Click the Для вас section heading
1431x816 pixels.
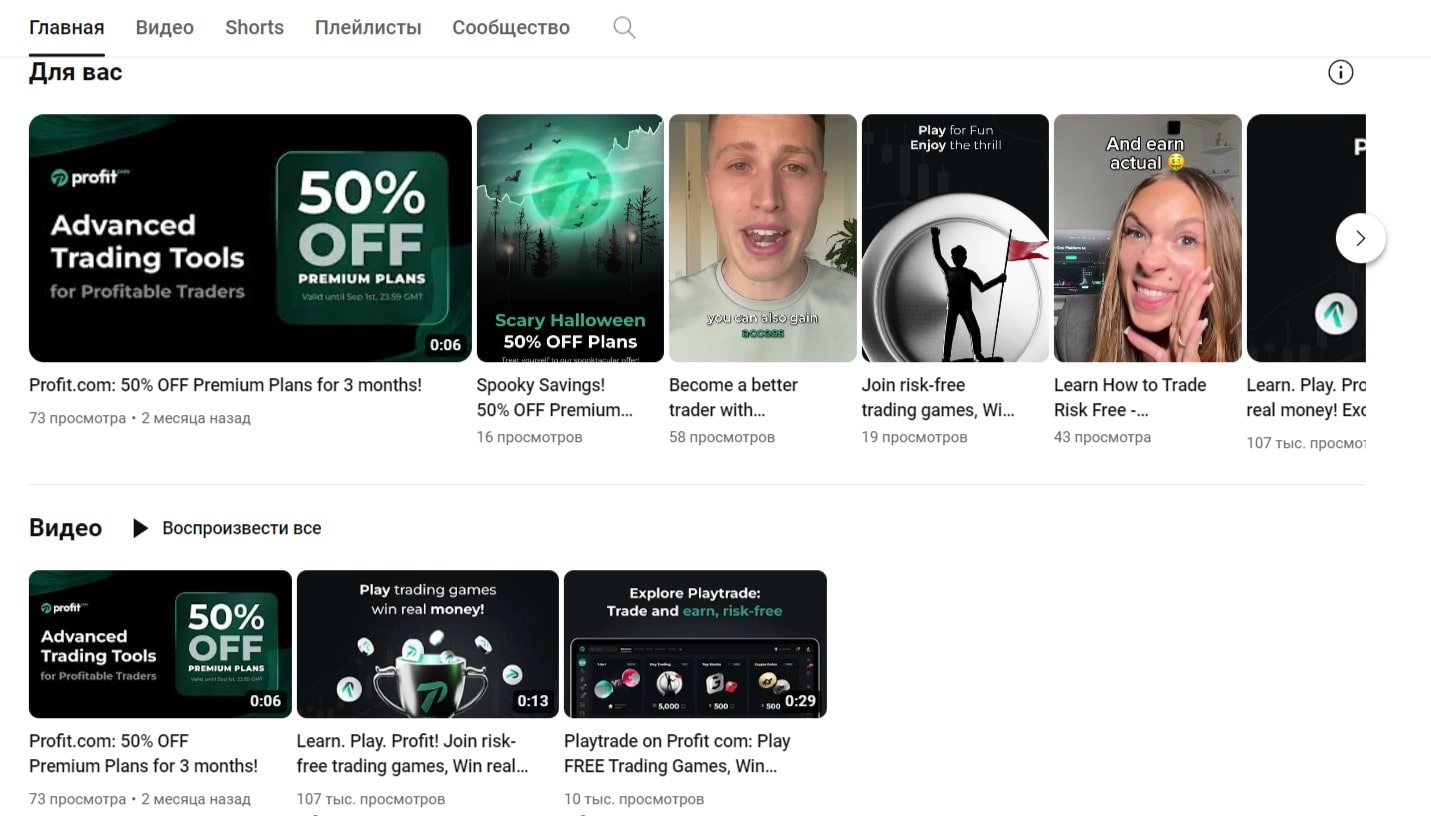(x=76, y=72)
